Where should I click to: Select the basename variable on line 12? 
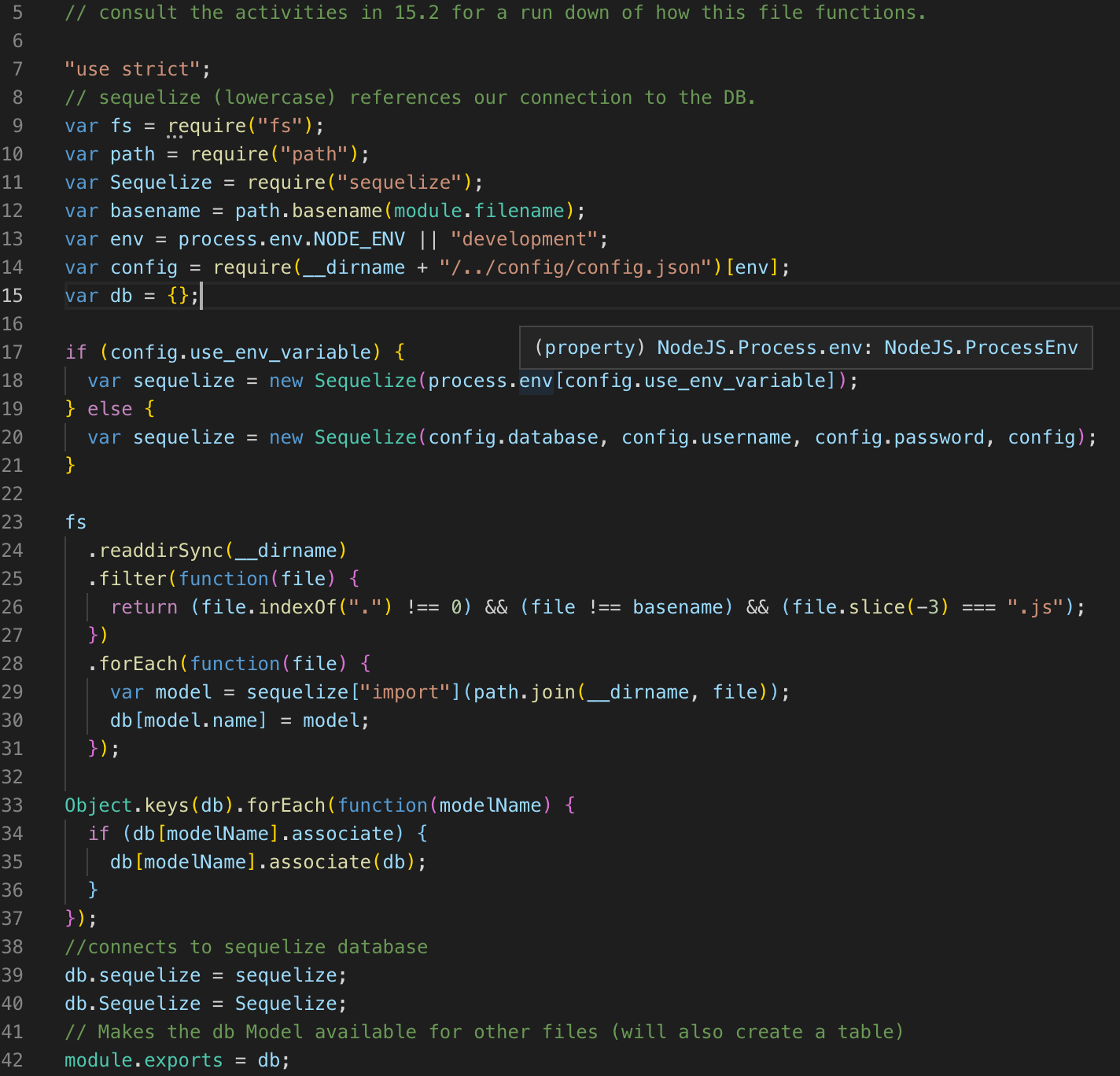click(155, 210)
